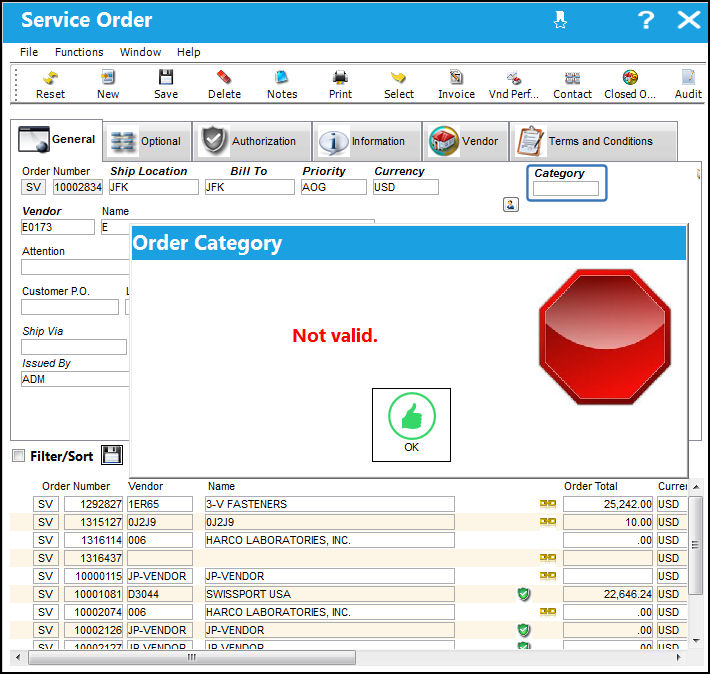Click the Ship Location field JFK
The image size is (710, 674).
(154, 187)
